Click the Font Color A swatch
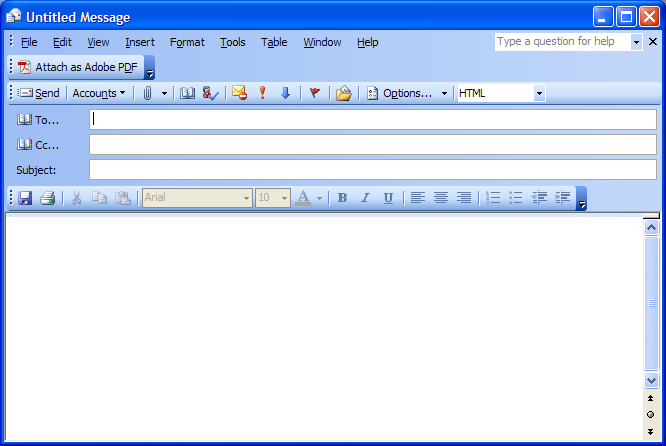Image resolution: width=666 pixels, height=446 pixels. [x=303, y=198]
